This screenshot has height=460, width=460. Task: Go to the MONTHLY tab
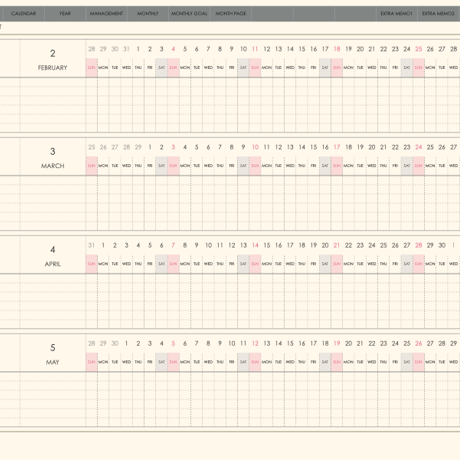point(148,14)
